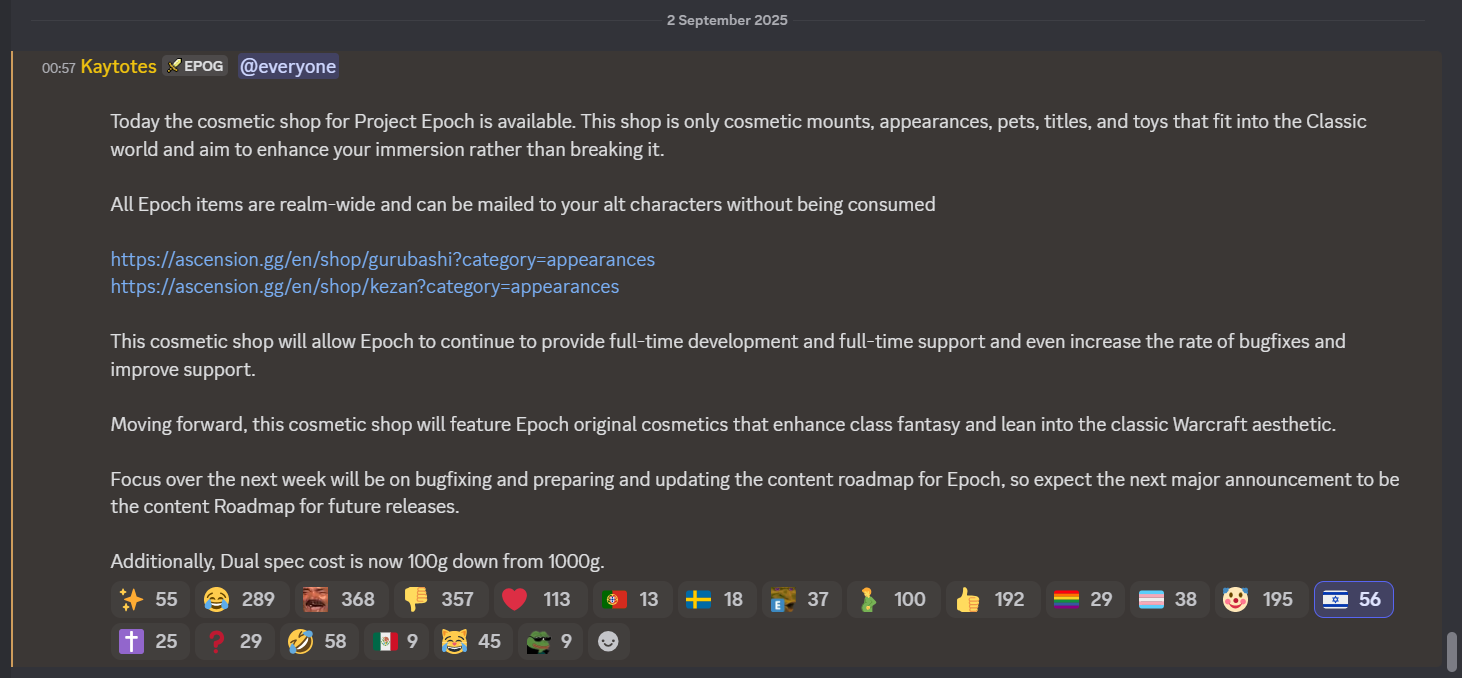Image resolution: width=1462 pixels, height=678 pixels.
Task: Select the Mexico flag reaction
Action: (x=396, y=641)
